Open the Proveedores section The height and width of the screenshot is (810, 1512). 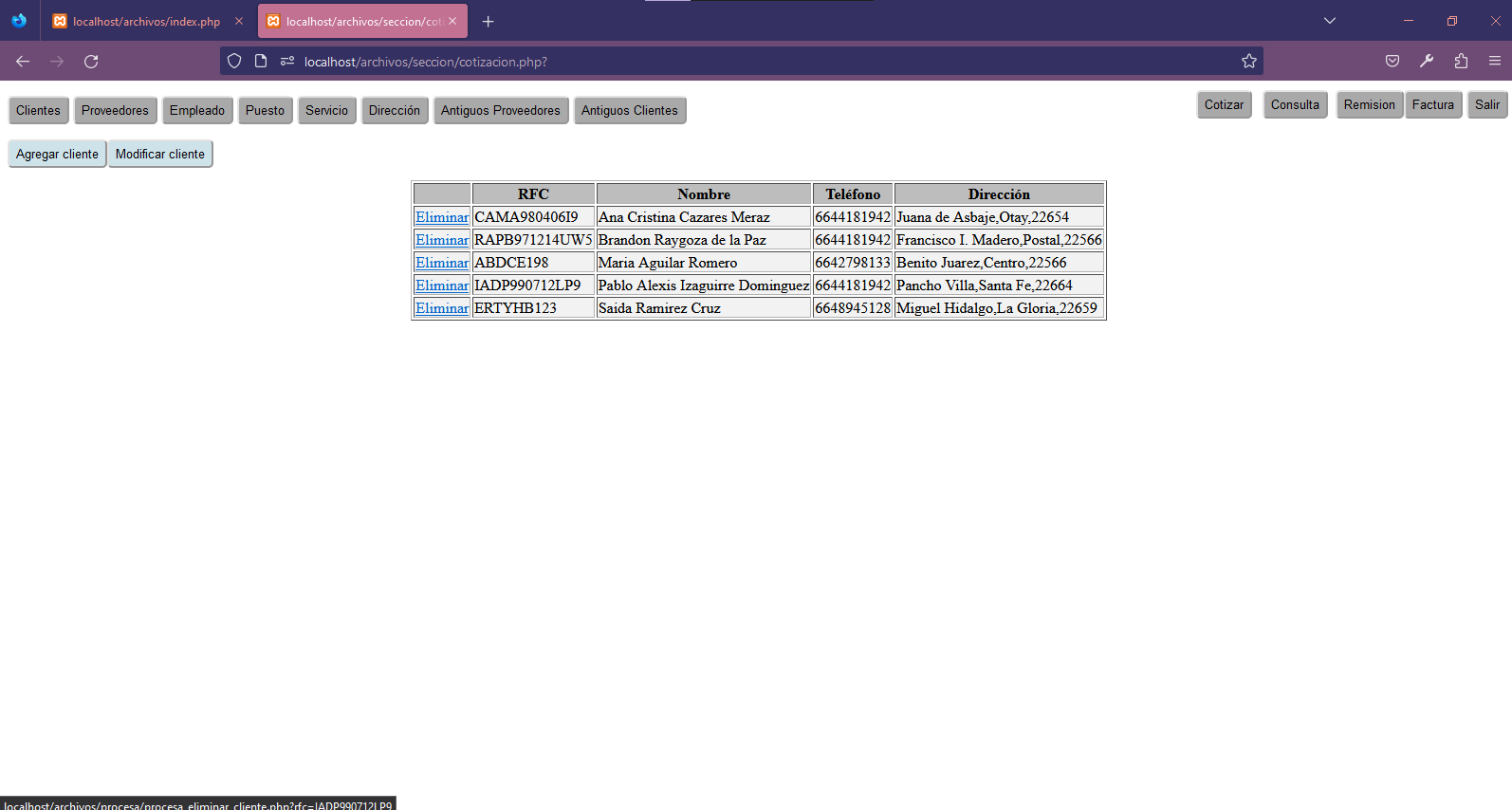pyautogui.click(x=115, y=111)
